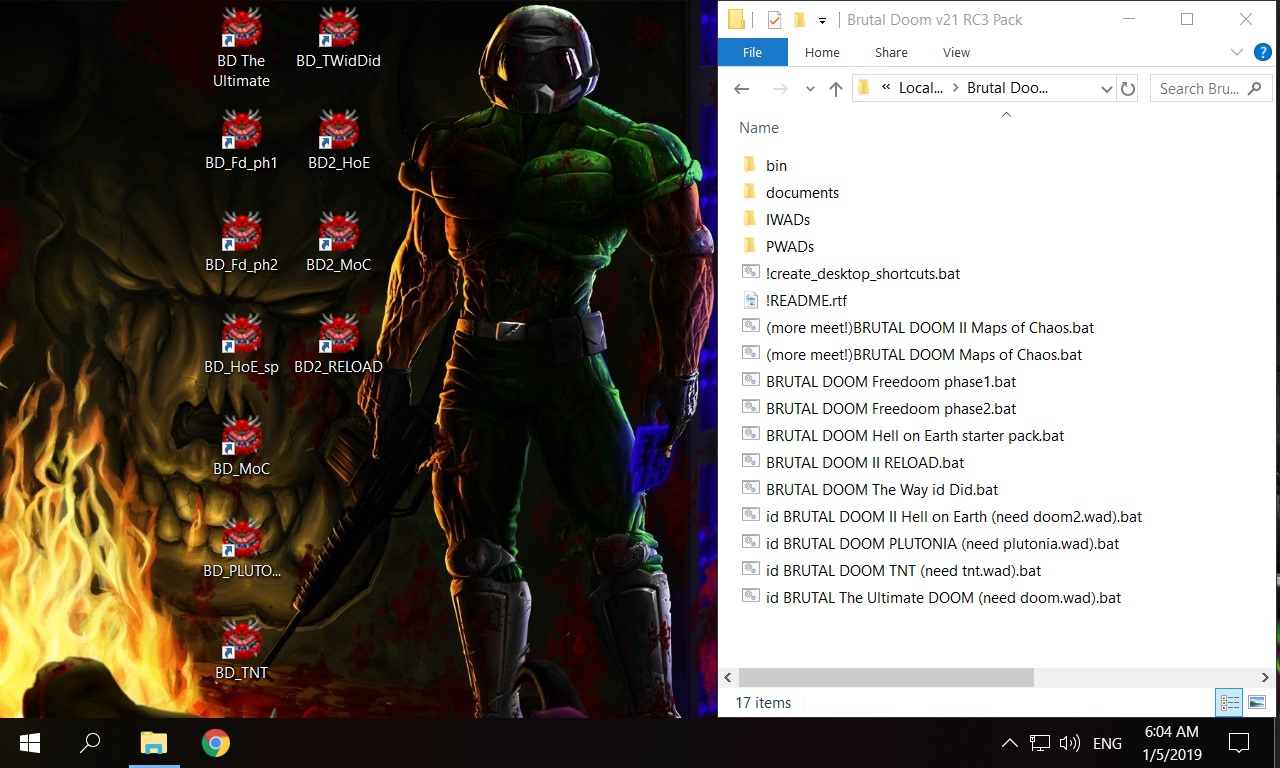Open the Windows Start menu
1280x768 pixels.
29,743
